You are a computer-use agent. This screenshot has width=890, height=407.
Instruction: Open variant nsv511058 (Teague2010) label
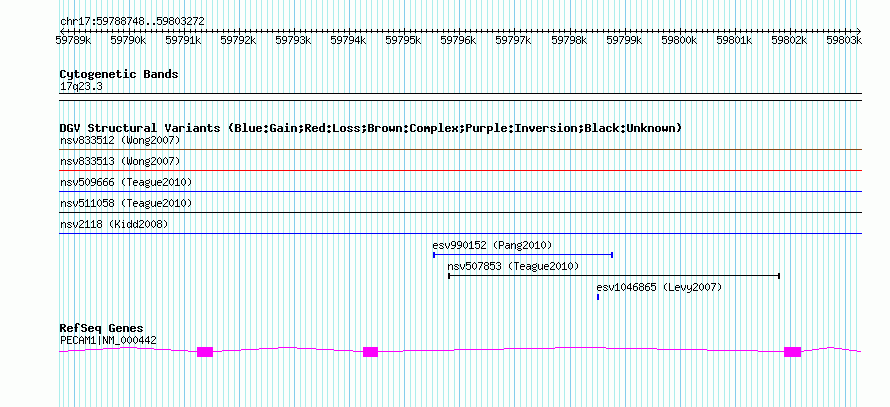[x=126, y=203]
